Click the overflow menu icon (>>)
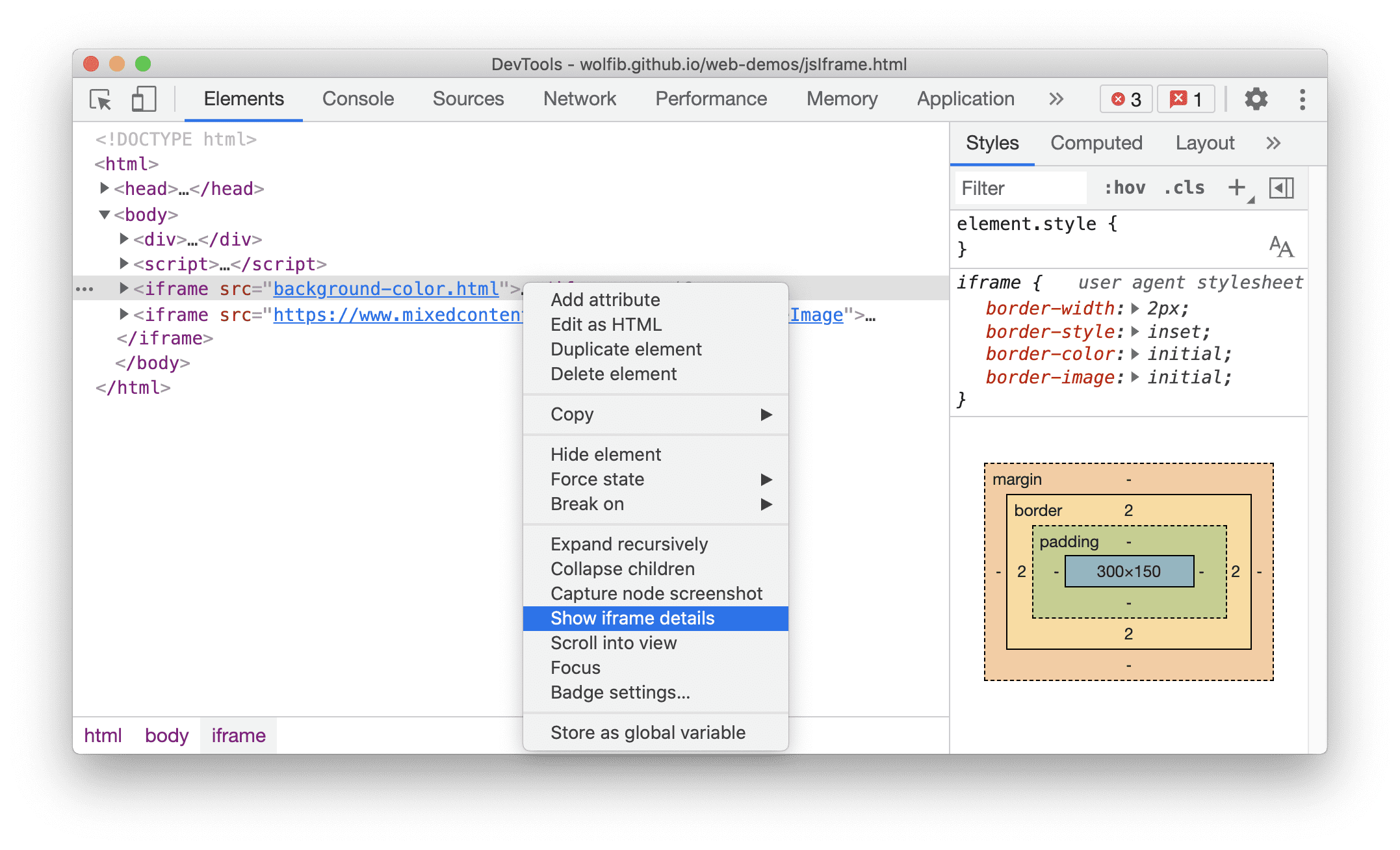 (1056, 99)
